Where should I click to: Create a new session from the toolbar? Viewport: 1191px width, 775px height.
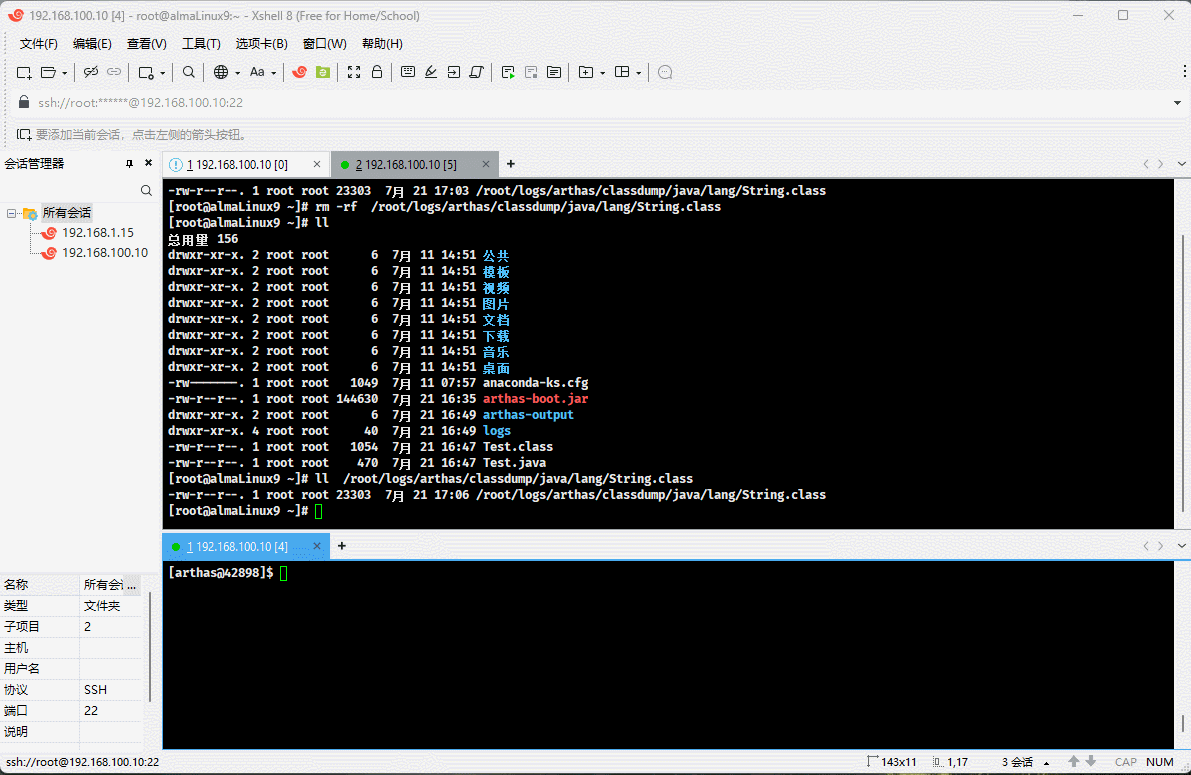click(x=24, y=72)
